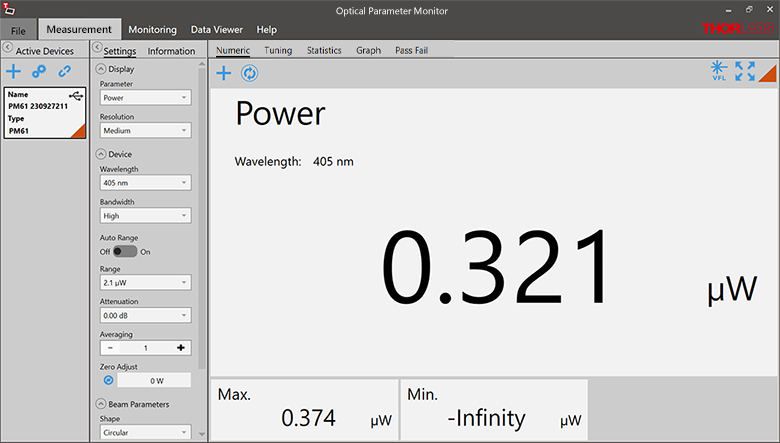Switch to the Statistics tab

coord(324,50)
